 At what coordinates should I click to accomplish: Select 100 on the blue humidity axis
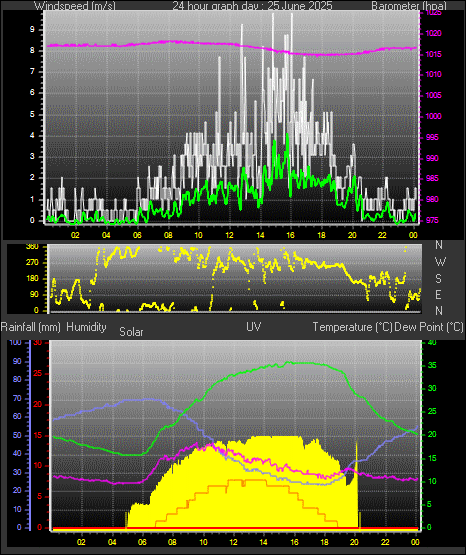(x=15, y=343)
